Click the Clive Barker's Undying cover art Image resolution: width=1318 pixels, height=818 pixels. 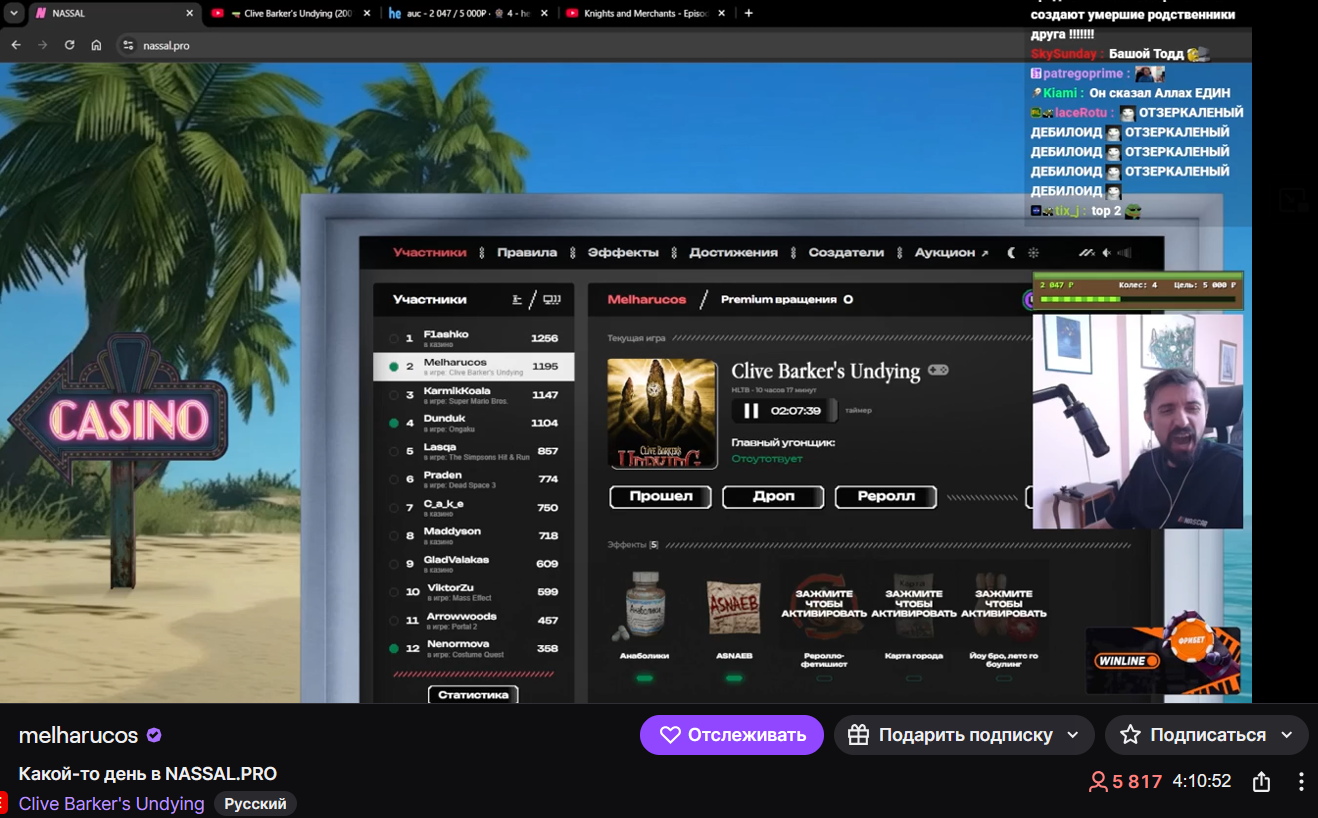(662, 414)
